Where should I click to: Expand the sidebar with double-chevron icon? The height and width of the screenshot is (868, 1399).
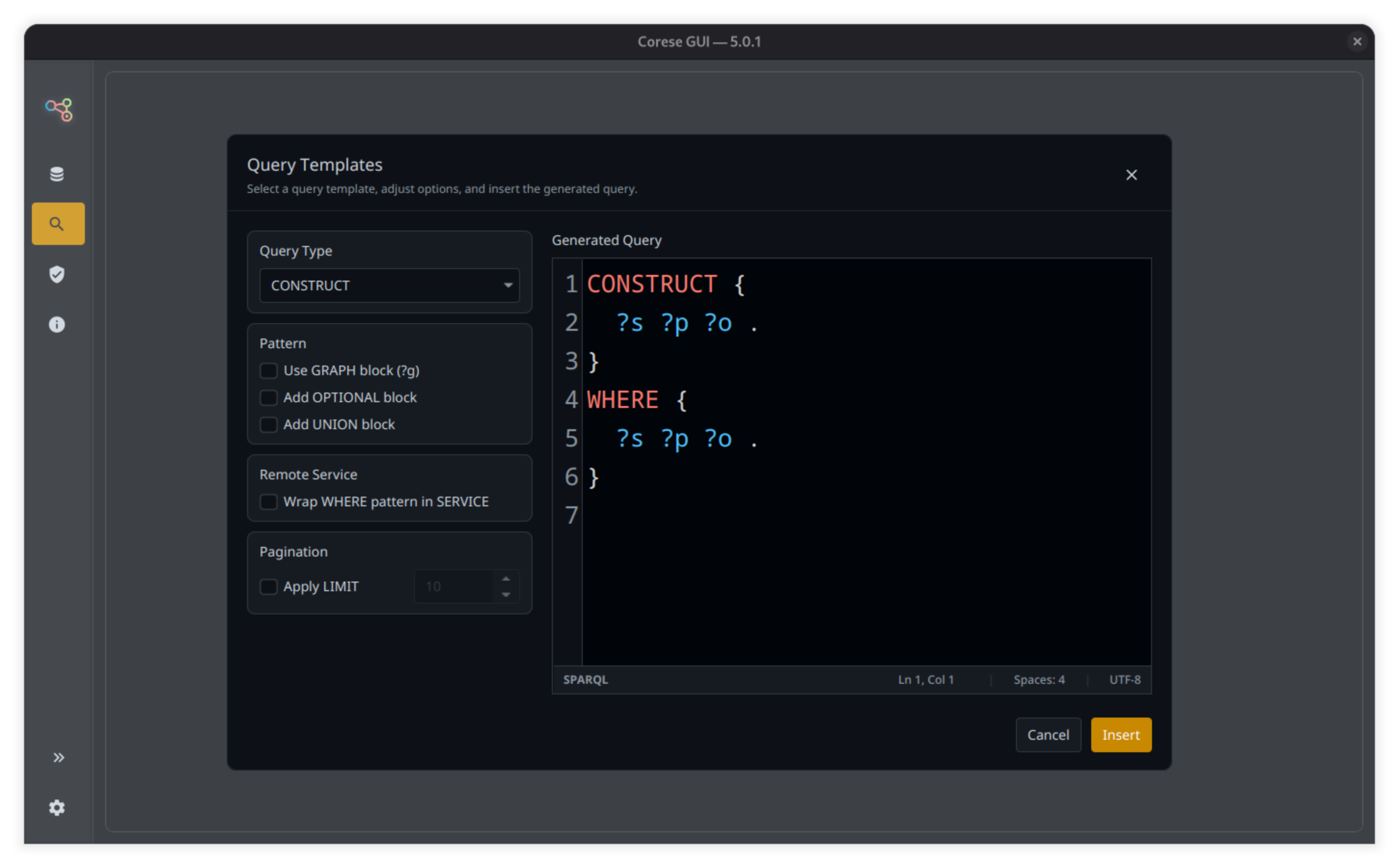58,758
